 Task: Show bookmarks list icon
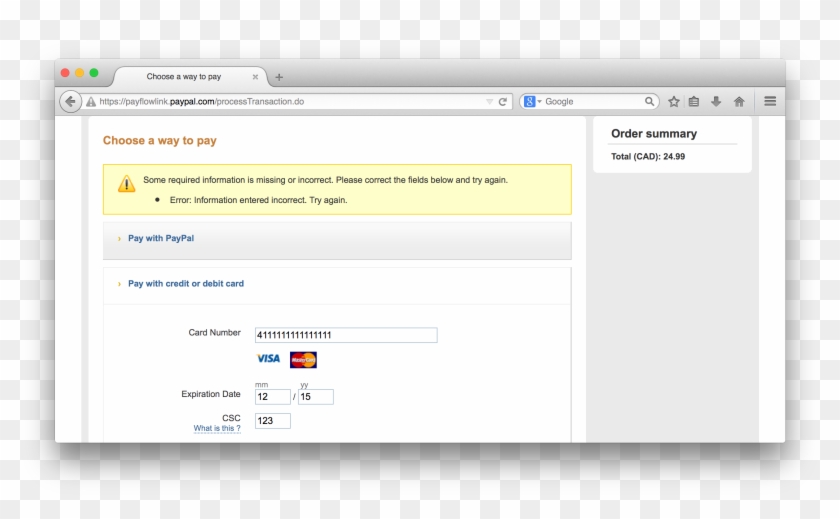694,101
